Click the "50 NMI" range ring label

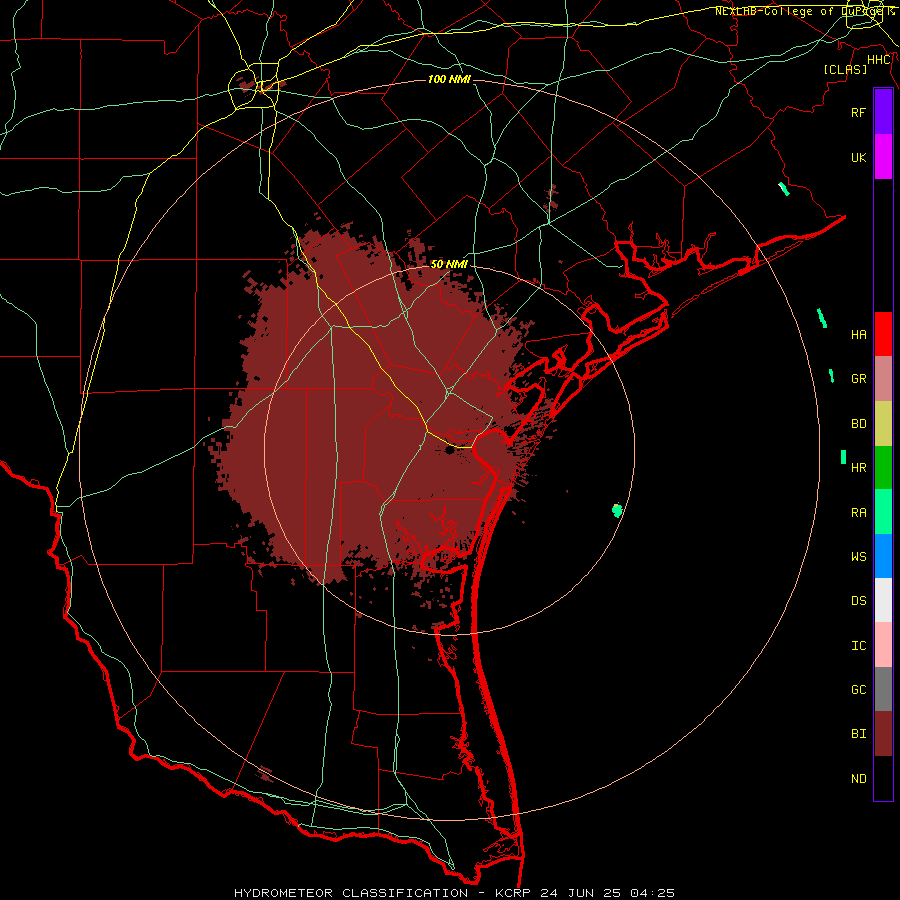[449, 264]
